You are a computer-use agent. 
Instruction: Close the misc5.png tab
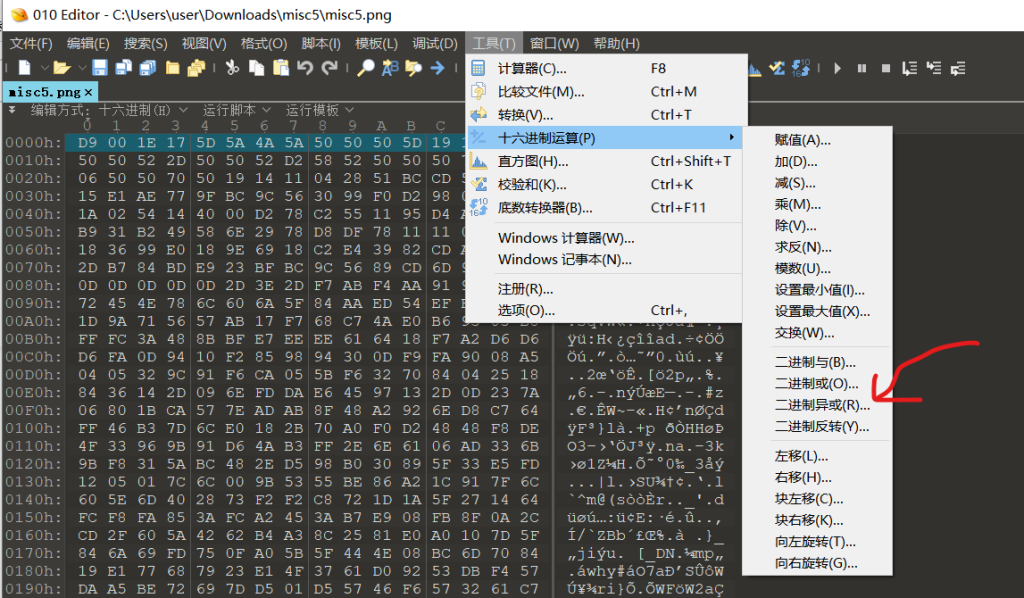tap(89, 91)
